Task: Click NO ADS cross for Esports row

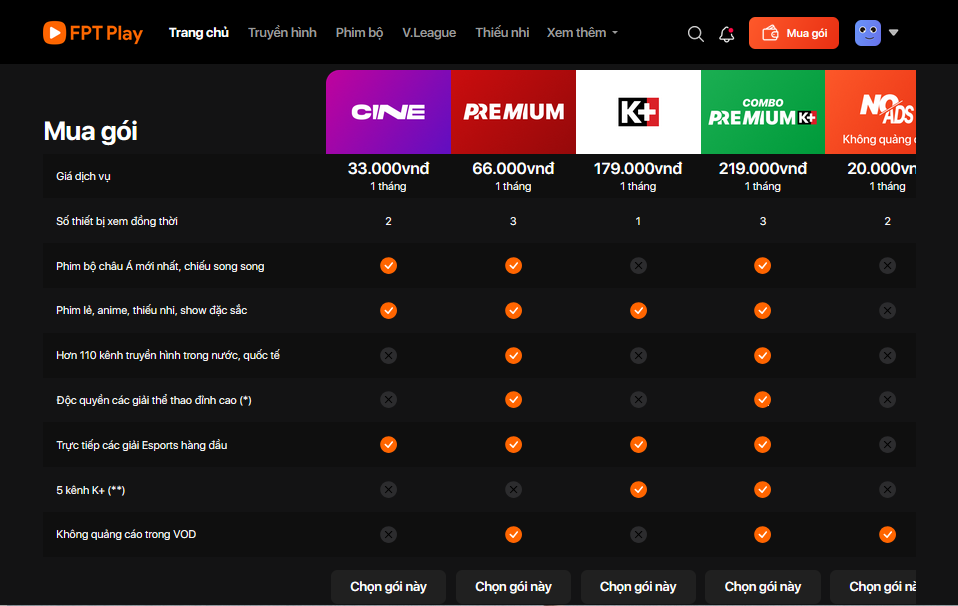Action: click(887, 445)
